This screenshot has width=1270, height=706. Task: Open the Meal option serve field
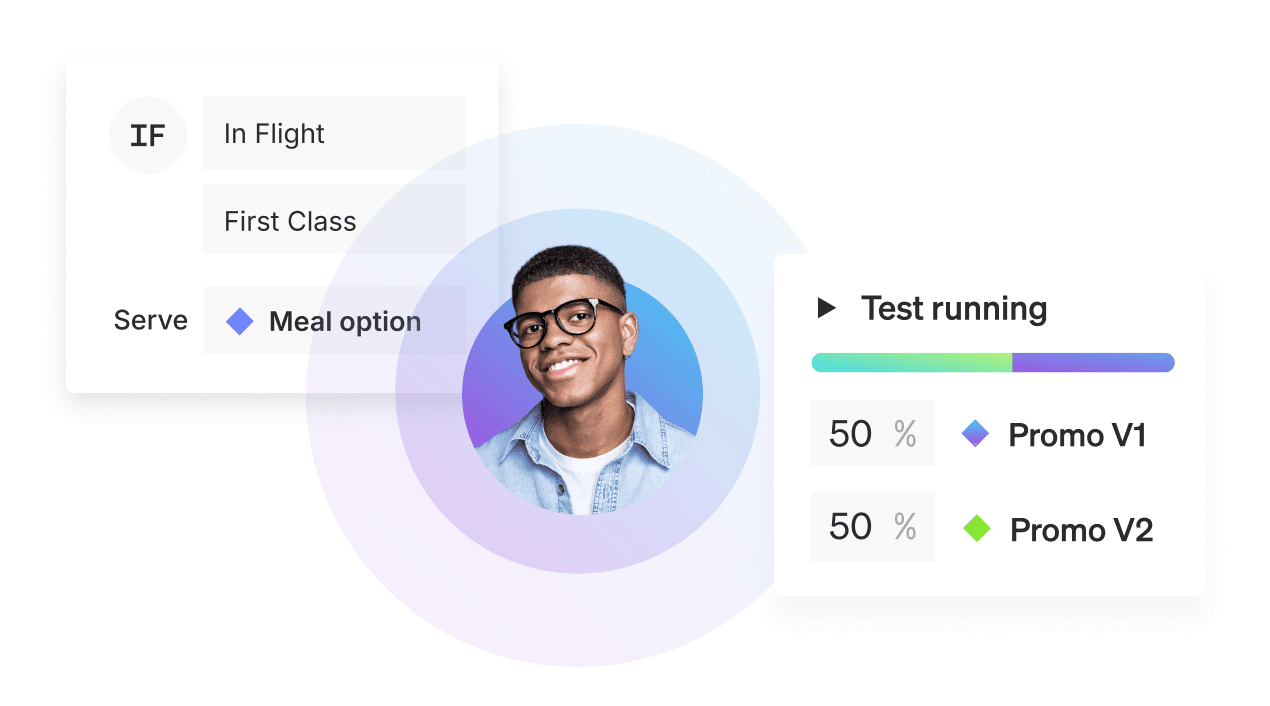click(335, 321)
